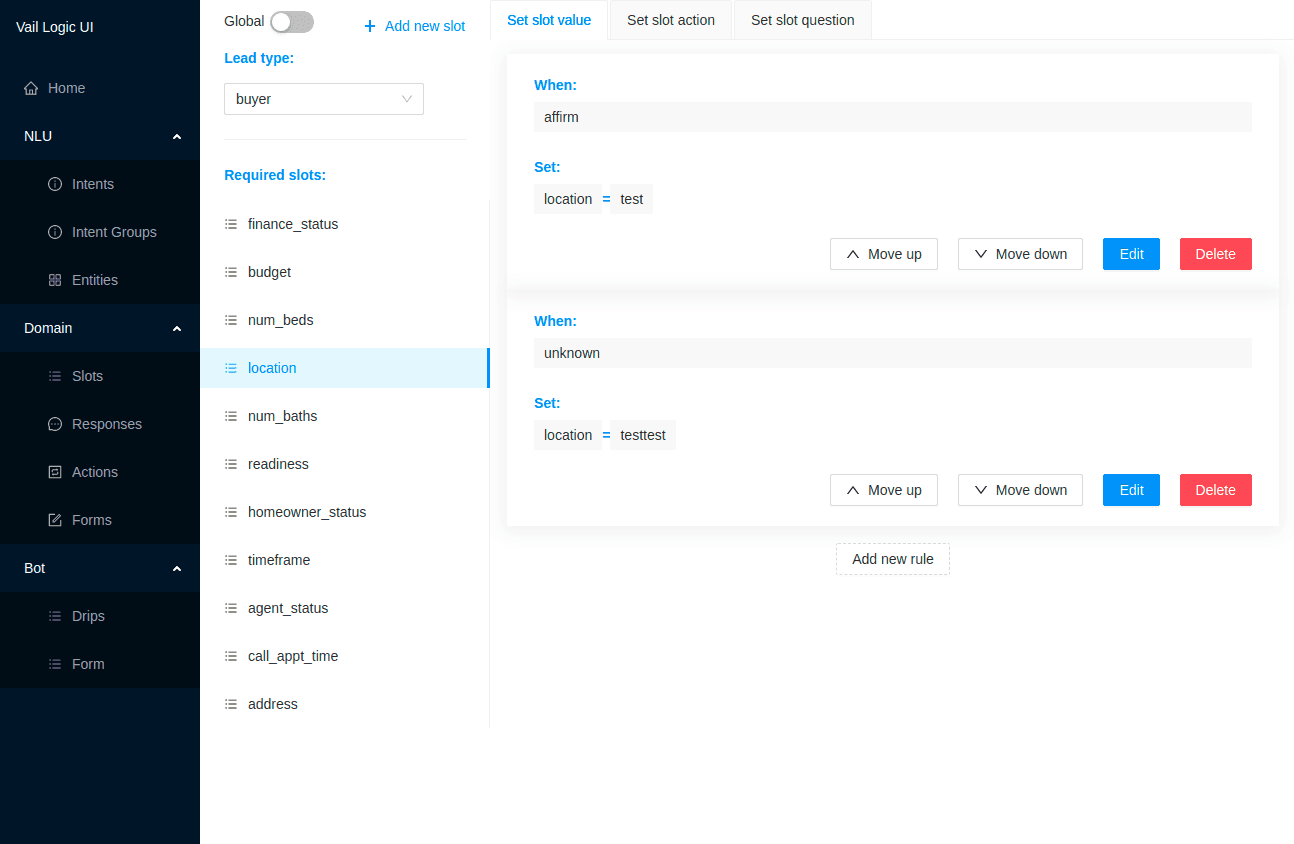Click the Actions icon in sidebar

pyautogui.click(x=55, y=472)
